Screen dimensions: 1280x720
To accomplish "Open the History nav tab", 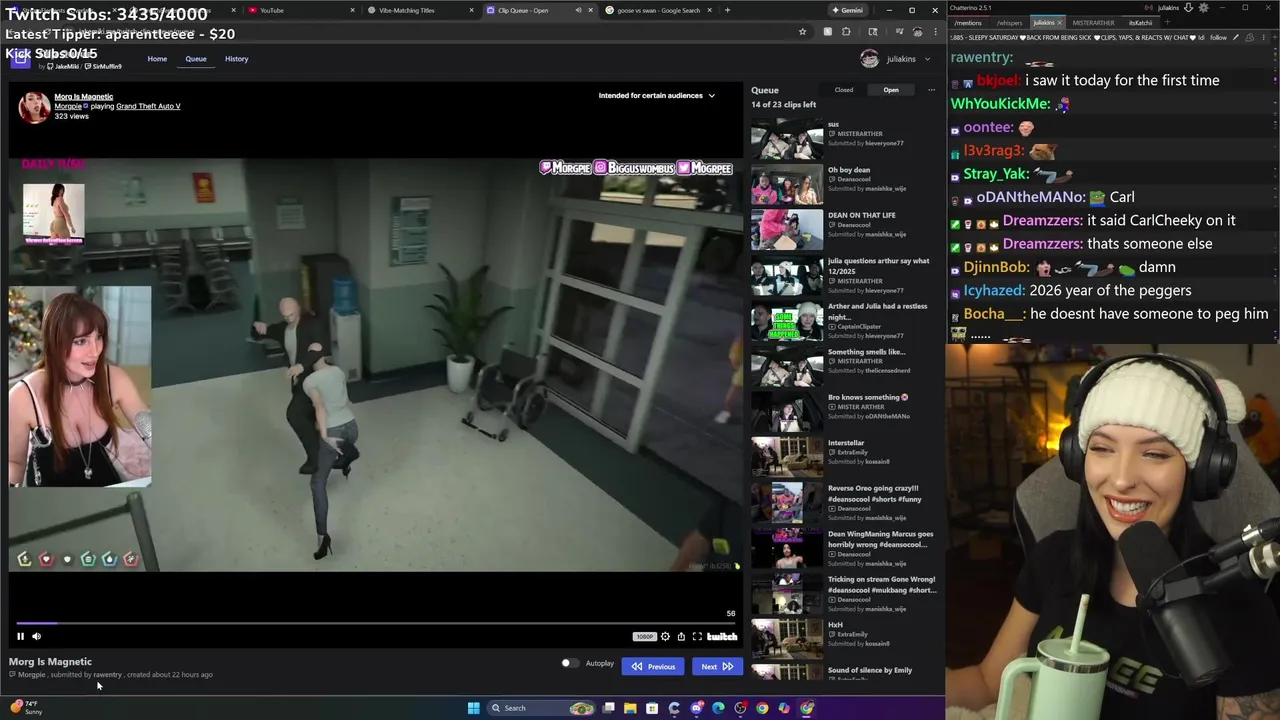I will (236, 59).
